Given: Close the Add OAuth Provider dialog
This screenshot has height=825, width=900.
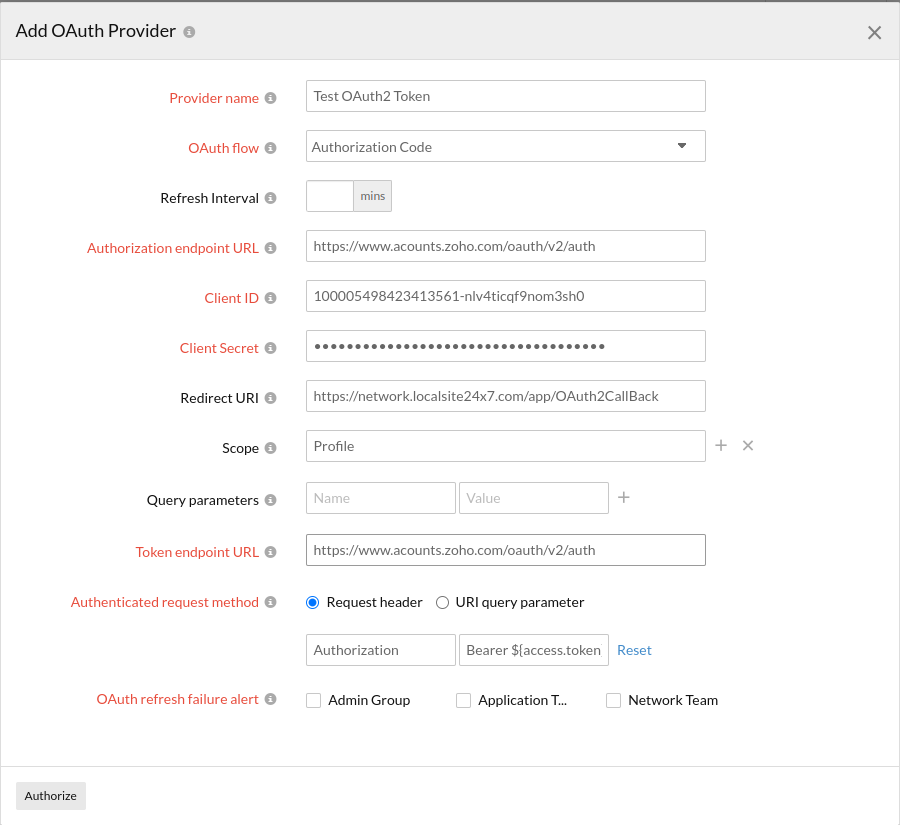Looking at the screenshot, I should (874, 31).
